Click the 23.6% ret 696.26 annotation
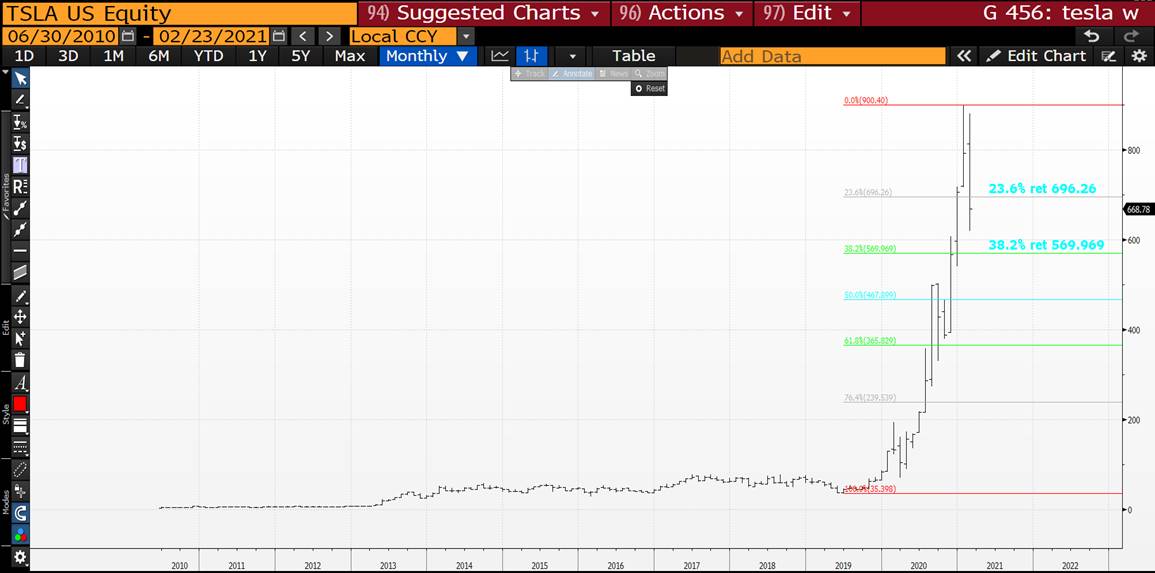This screenshot has height=573, width=1155. [1042, 189]
